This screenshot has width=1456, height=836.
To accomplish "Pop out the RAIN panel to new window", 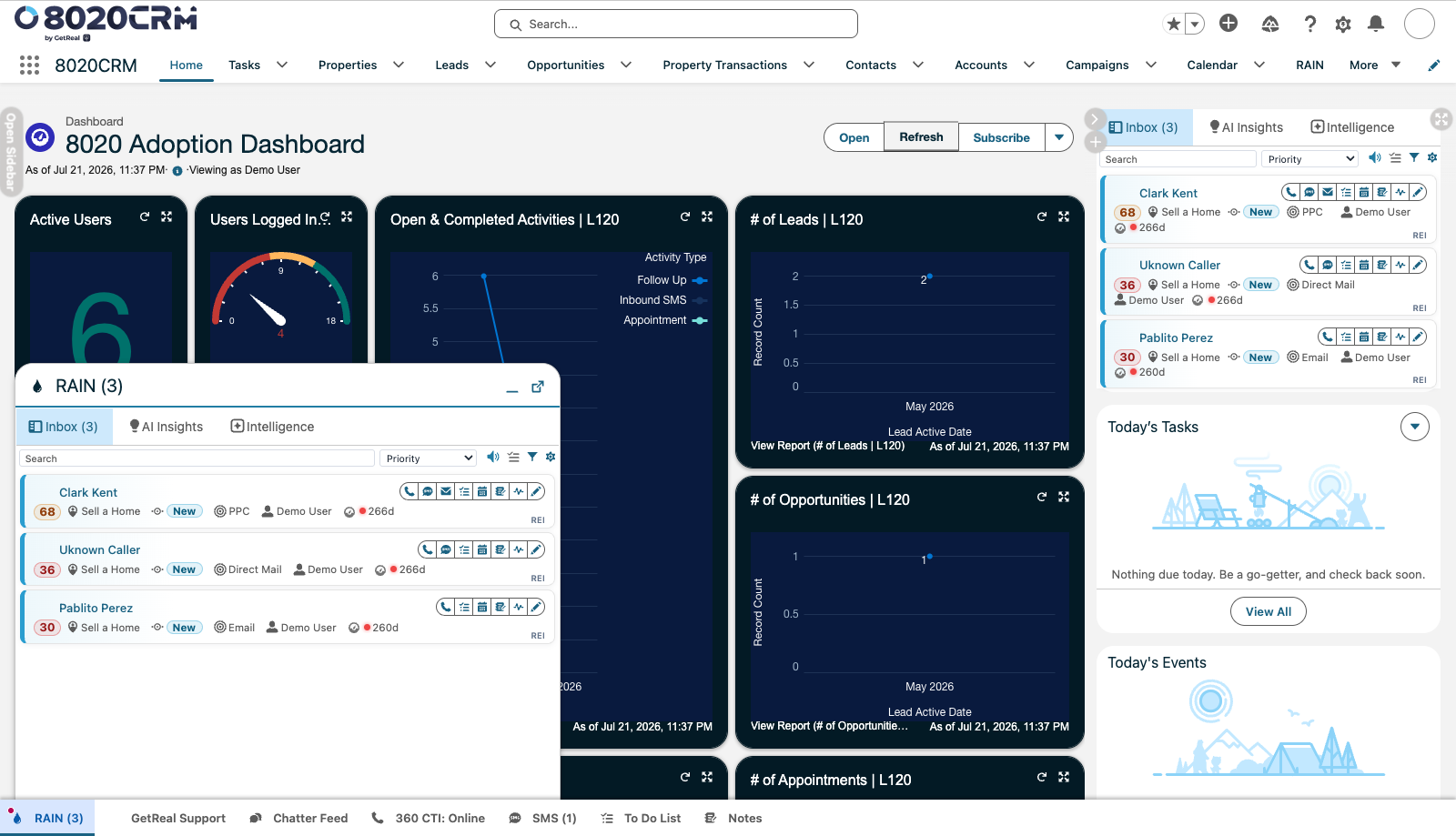I will click(x=538, y=387).
